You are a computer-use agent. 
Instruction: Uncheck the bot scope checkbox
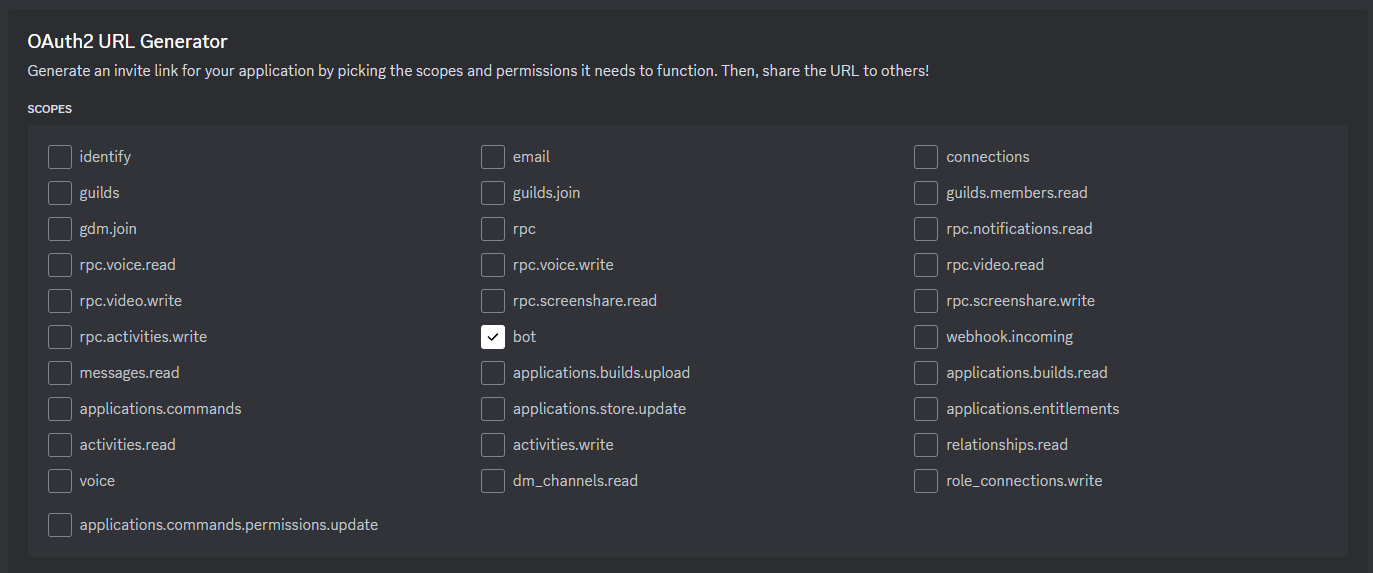pos(493,337)
